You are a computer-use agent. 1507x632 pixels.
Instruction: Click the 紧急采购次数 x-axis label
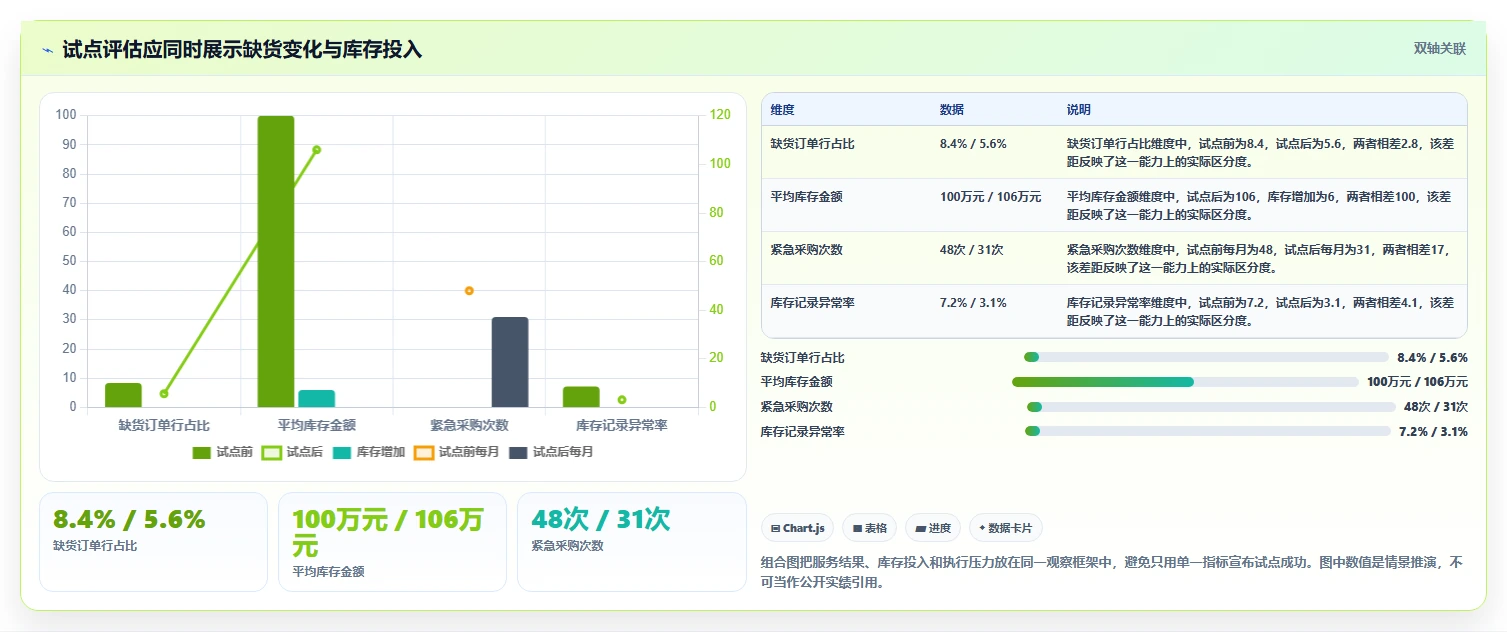469,425
